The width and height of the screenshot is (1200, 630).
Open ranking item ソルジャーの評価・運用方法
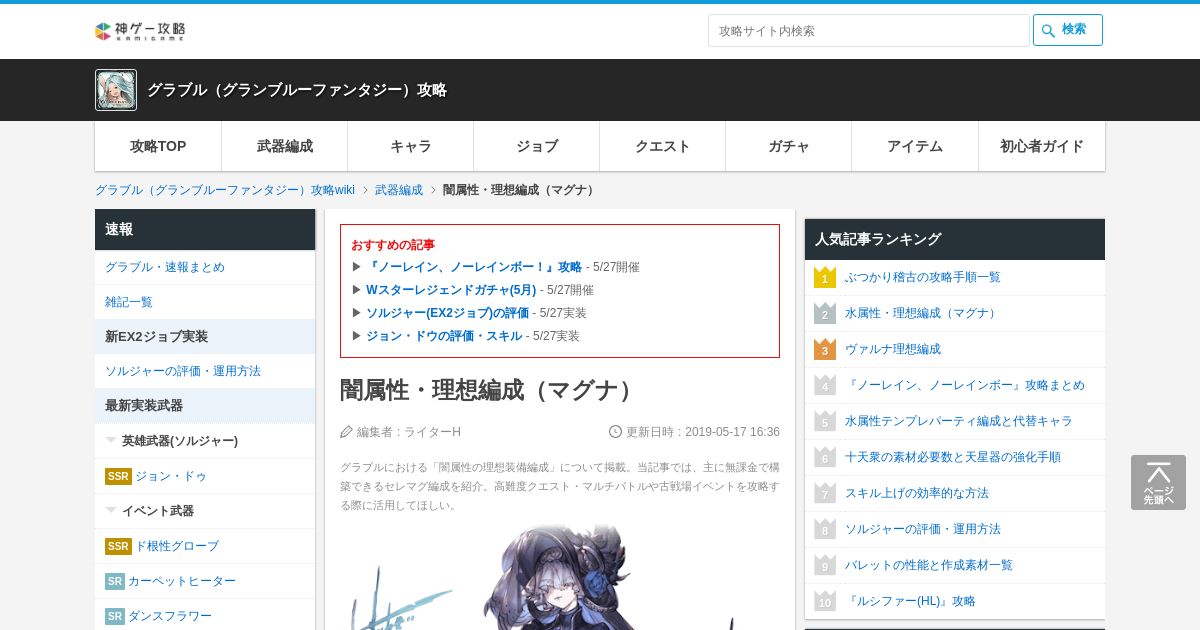923,529
